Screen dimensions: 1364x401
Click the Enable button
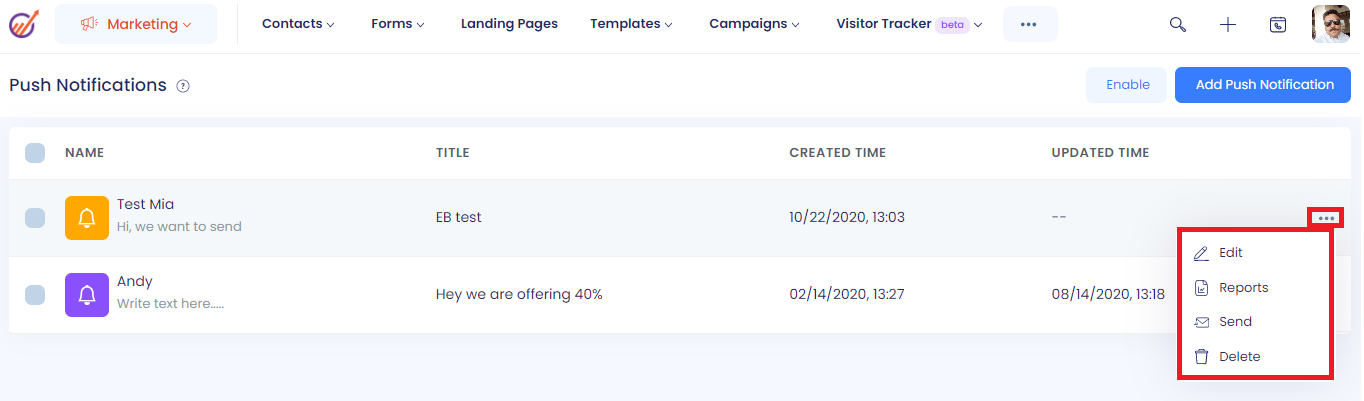tap(1127, 85)
